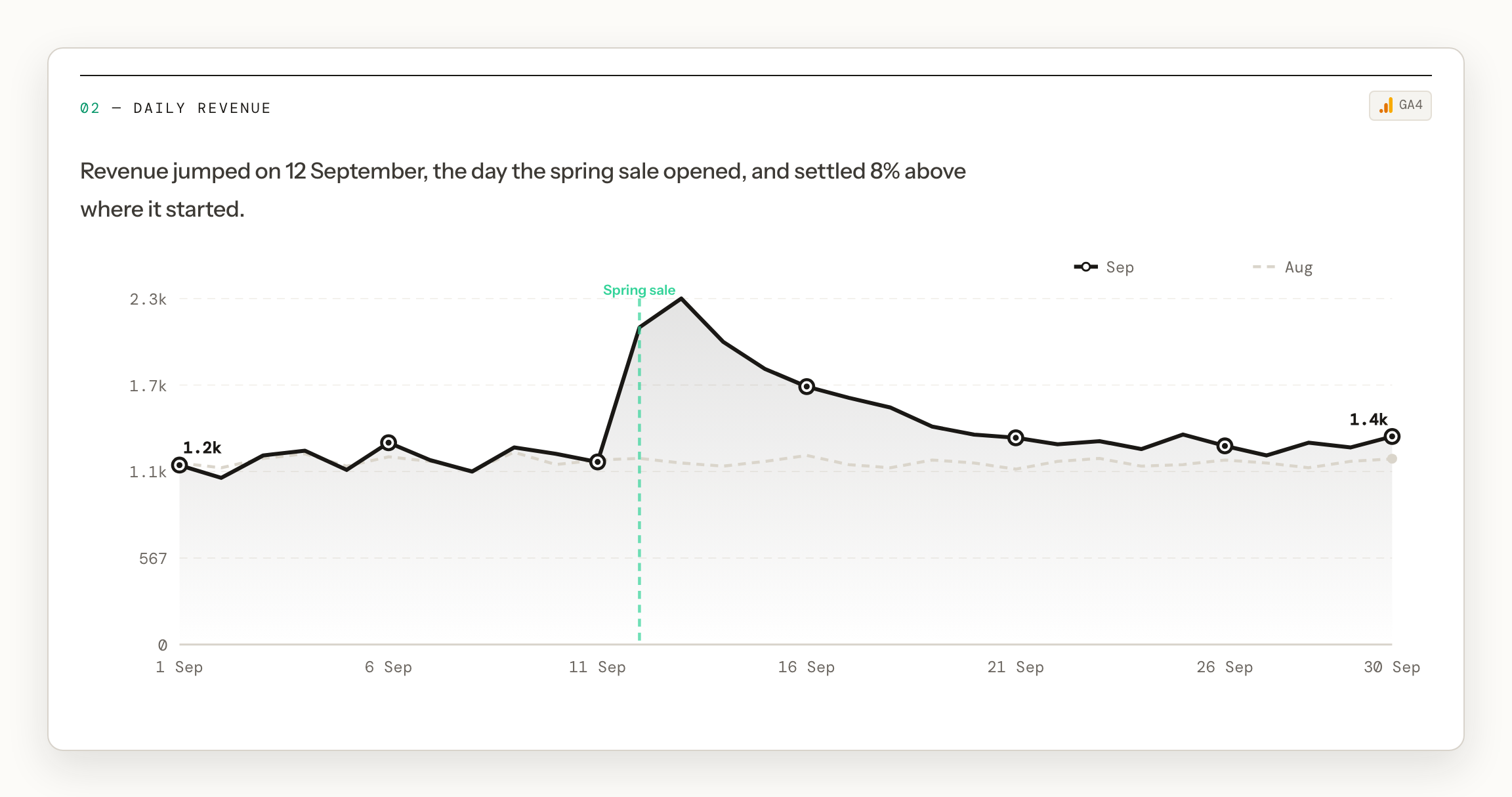1512x797 pixels.
Task: Select the 6 Sep data point marker
Action: click(x=388, y=442)
